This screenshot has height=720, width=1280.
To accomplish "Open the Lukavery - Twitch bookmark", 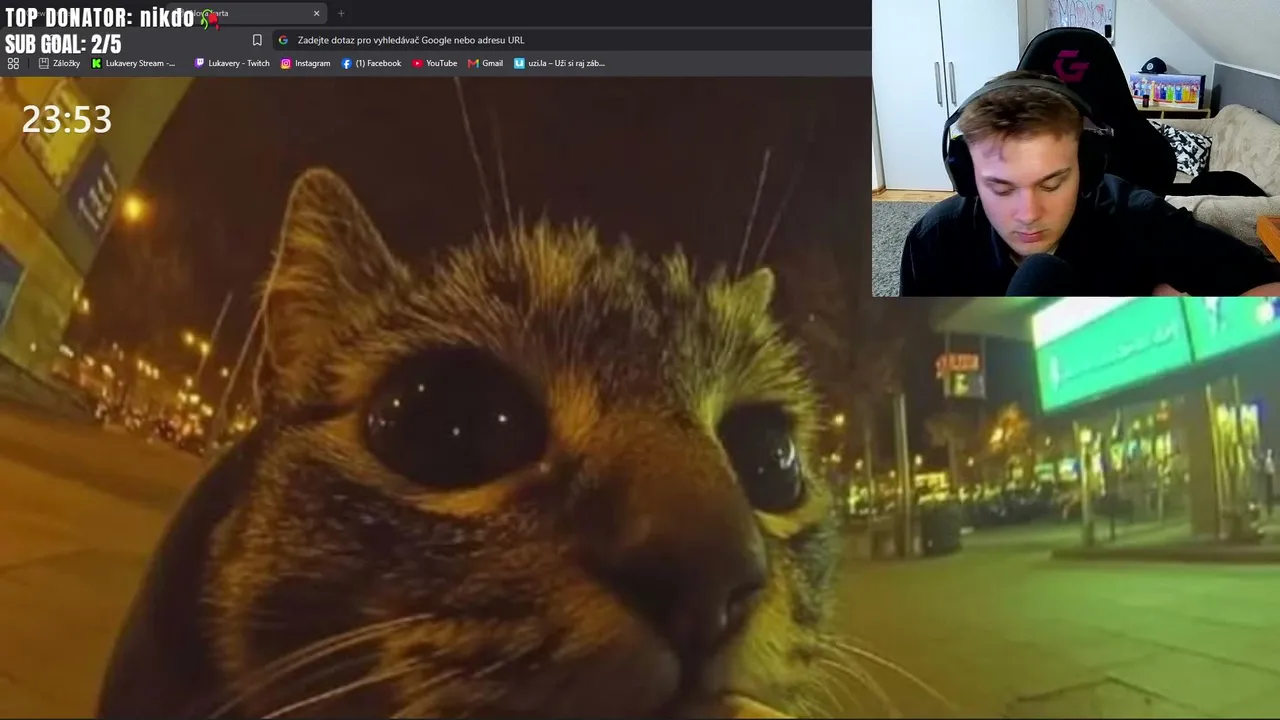I will click(x=232, y=63).
